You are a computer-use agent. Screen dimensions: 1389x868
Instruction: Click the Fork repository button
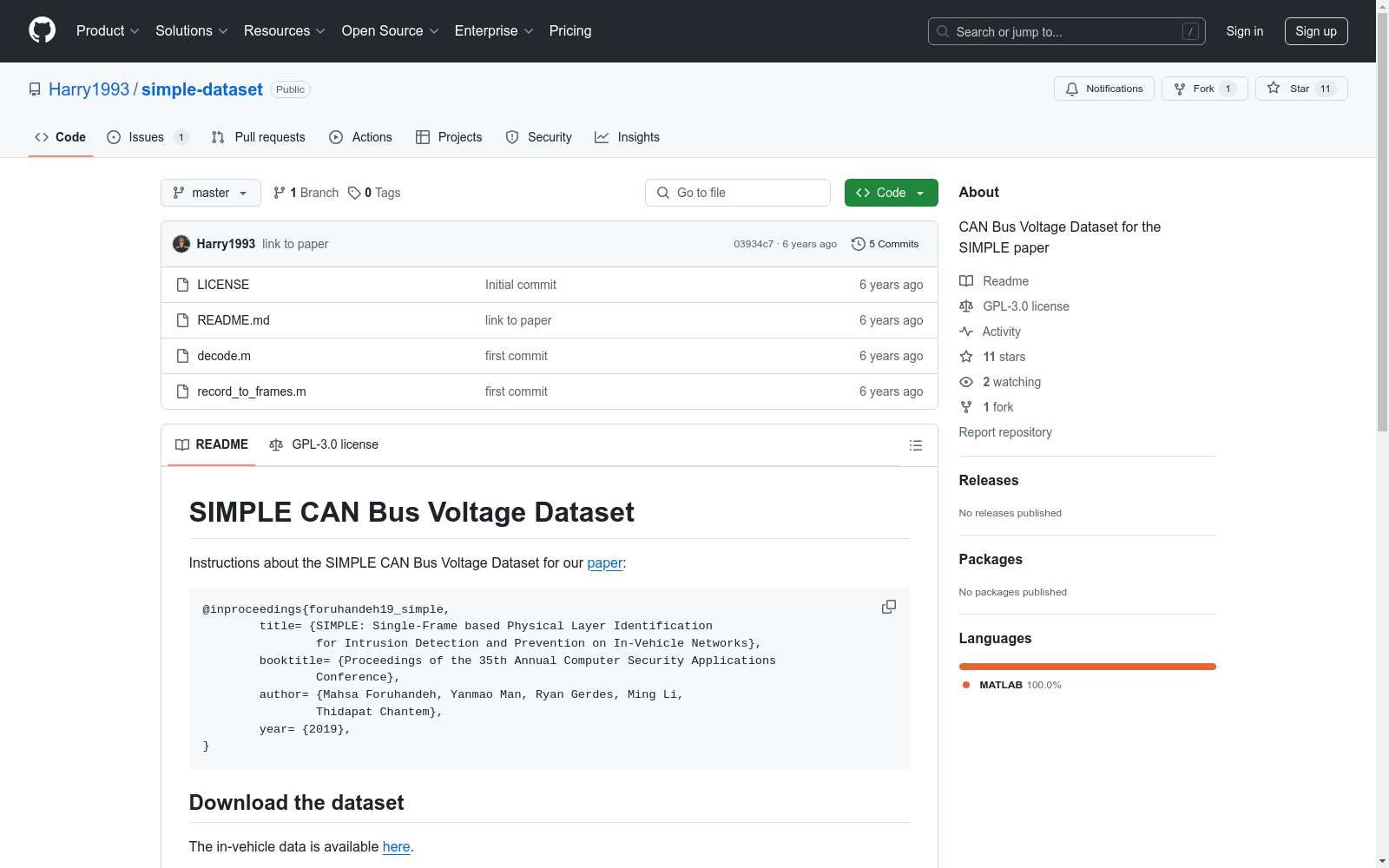tap(1204, 89)
